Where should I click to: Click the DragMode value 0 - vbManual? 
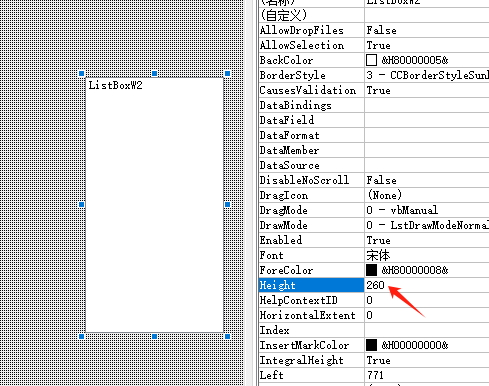402,210
